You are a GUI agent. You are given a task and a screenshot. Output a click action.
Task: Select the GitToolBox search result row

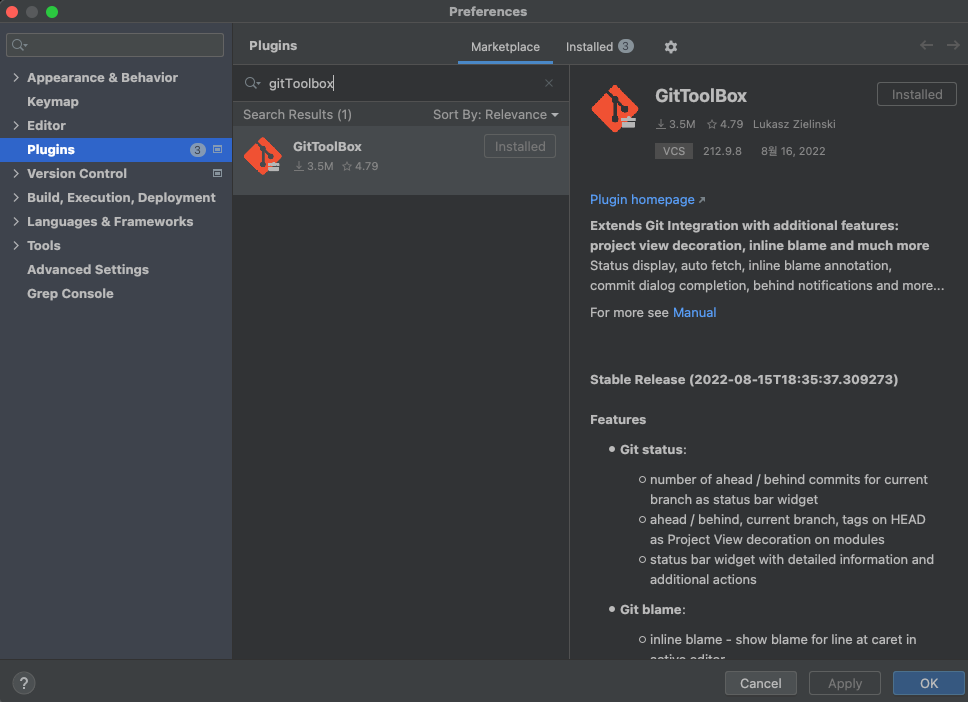401,161
